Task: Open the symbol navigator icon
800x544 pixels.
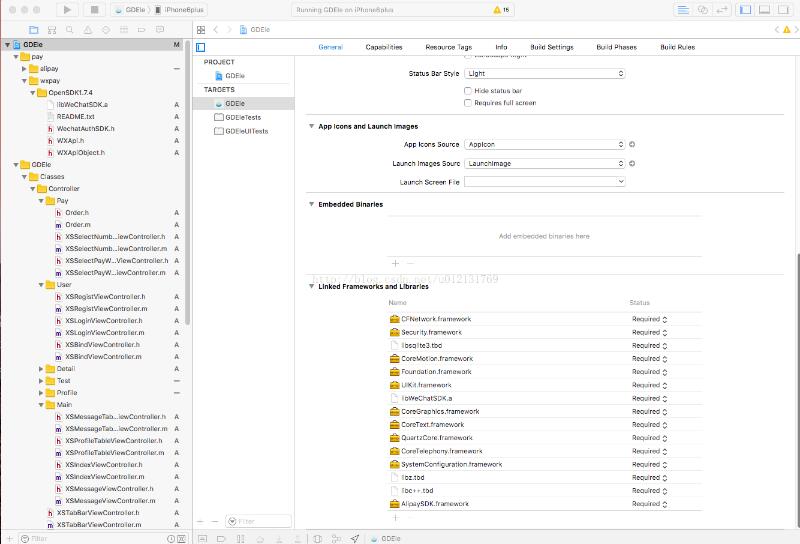Action: click(52, 30)
